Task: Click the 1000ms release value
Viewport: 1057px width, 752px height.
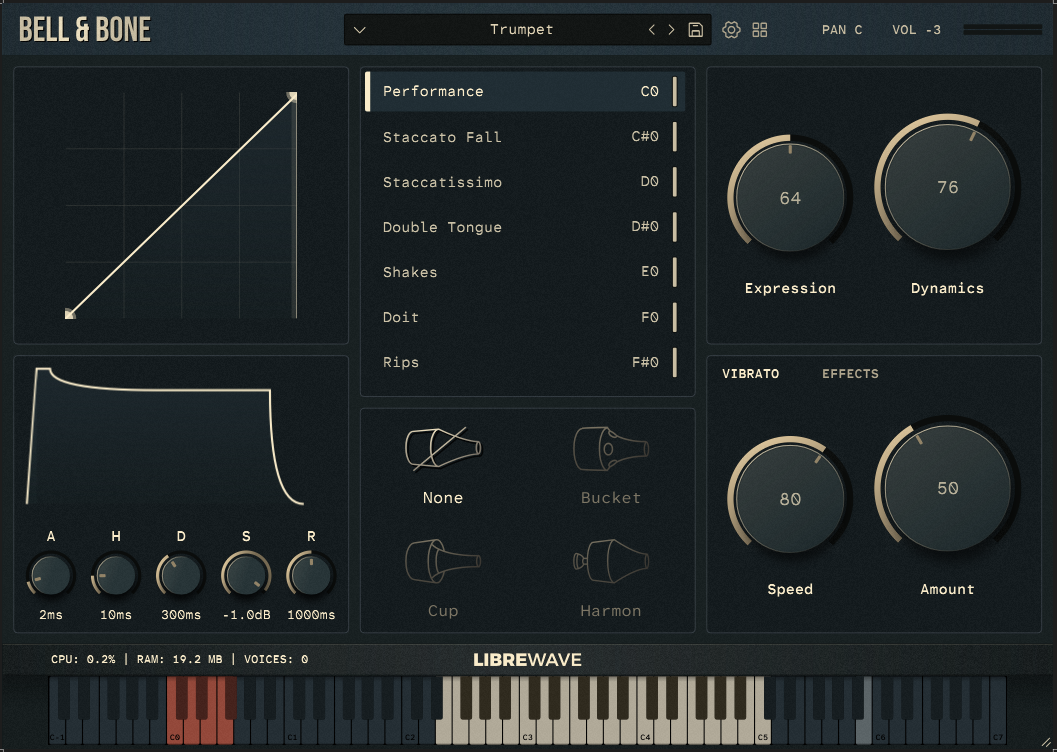Action: (x=311, y=615)
